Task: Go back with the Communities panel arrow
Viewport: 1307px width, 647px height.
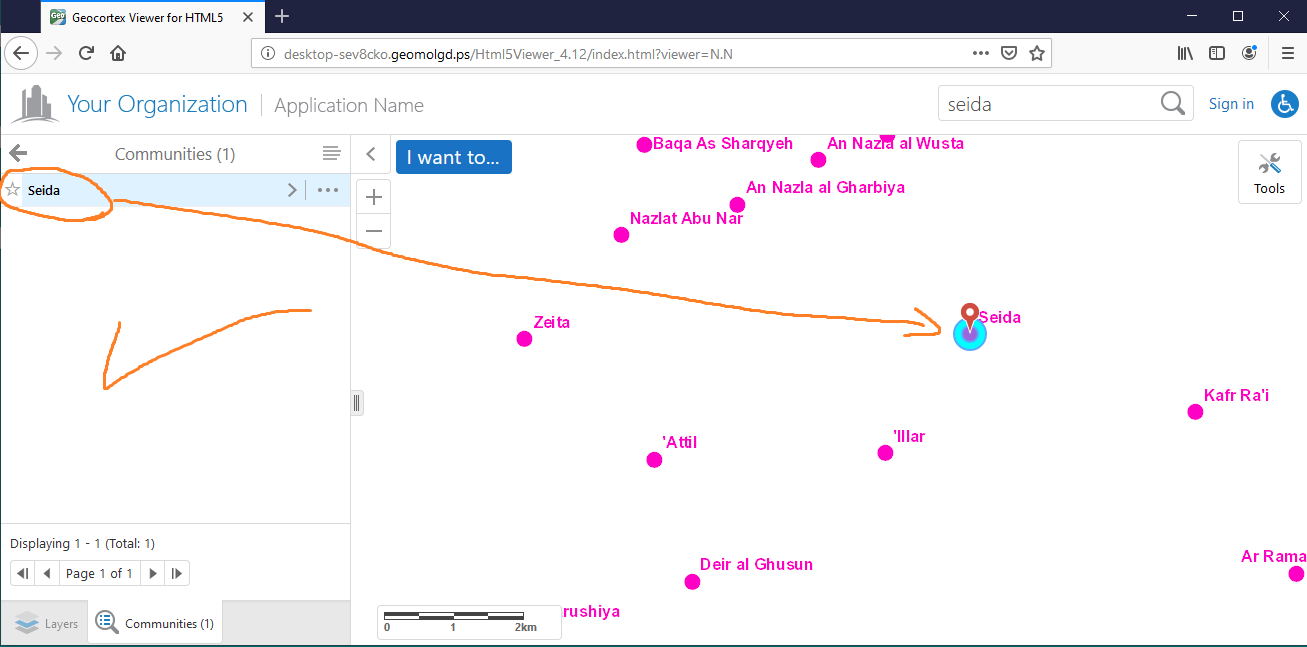Action: click(x=17, y=153)
